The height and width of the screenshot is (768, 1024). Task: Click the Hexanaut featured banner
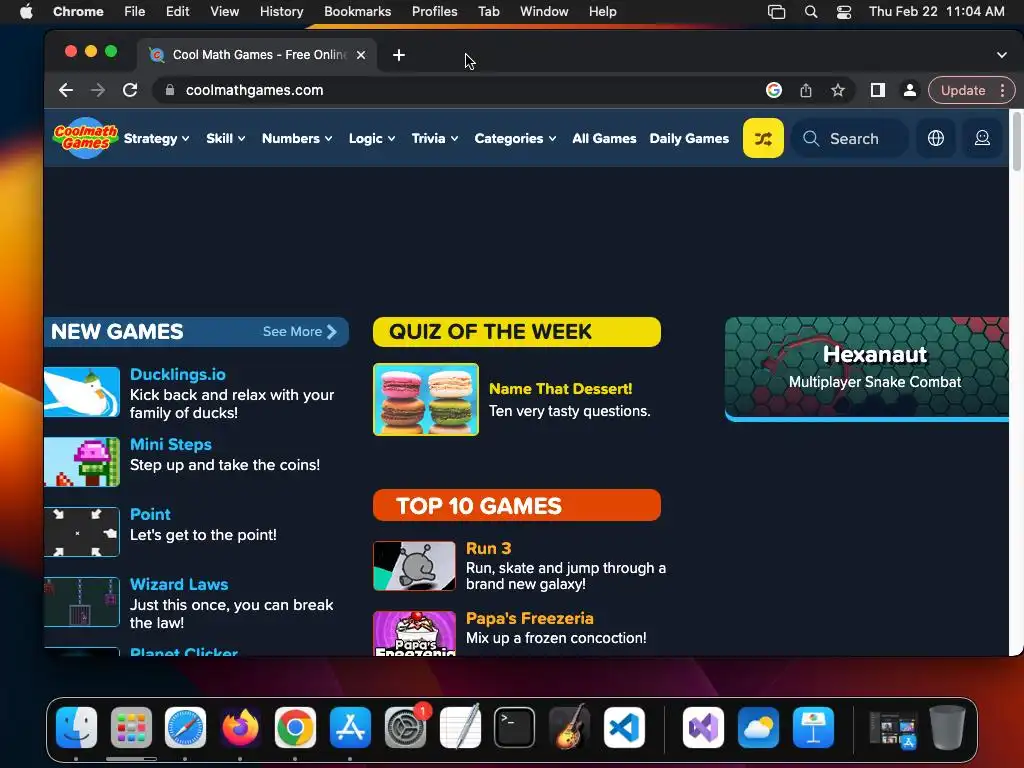867,369
